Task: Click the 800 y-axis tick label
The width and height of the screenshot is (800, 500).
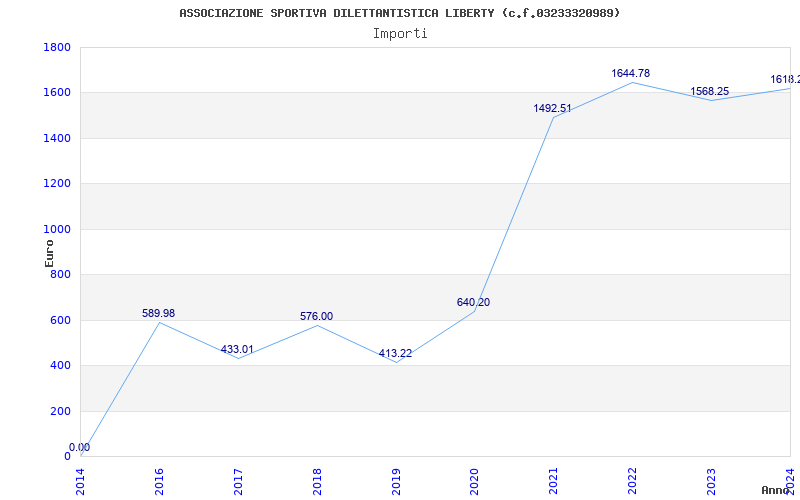Action: 61,275
